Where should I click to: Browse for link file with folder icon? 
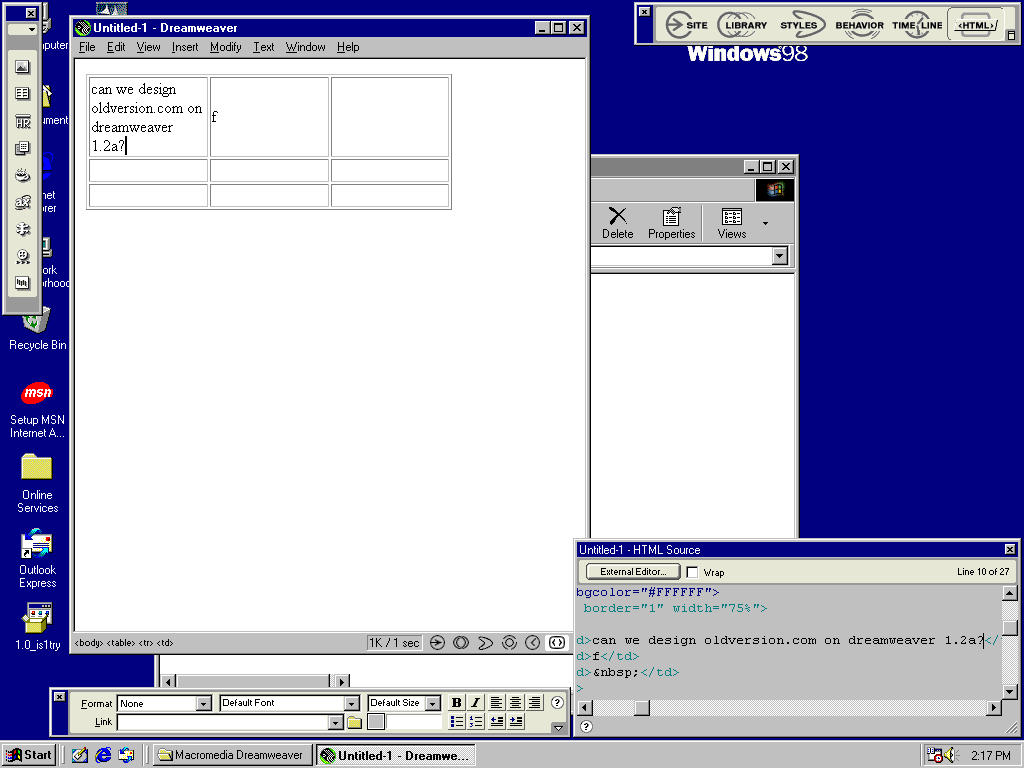[354, 722]
